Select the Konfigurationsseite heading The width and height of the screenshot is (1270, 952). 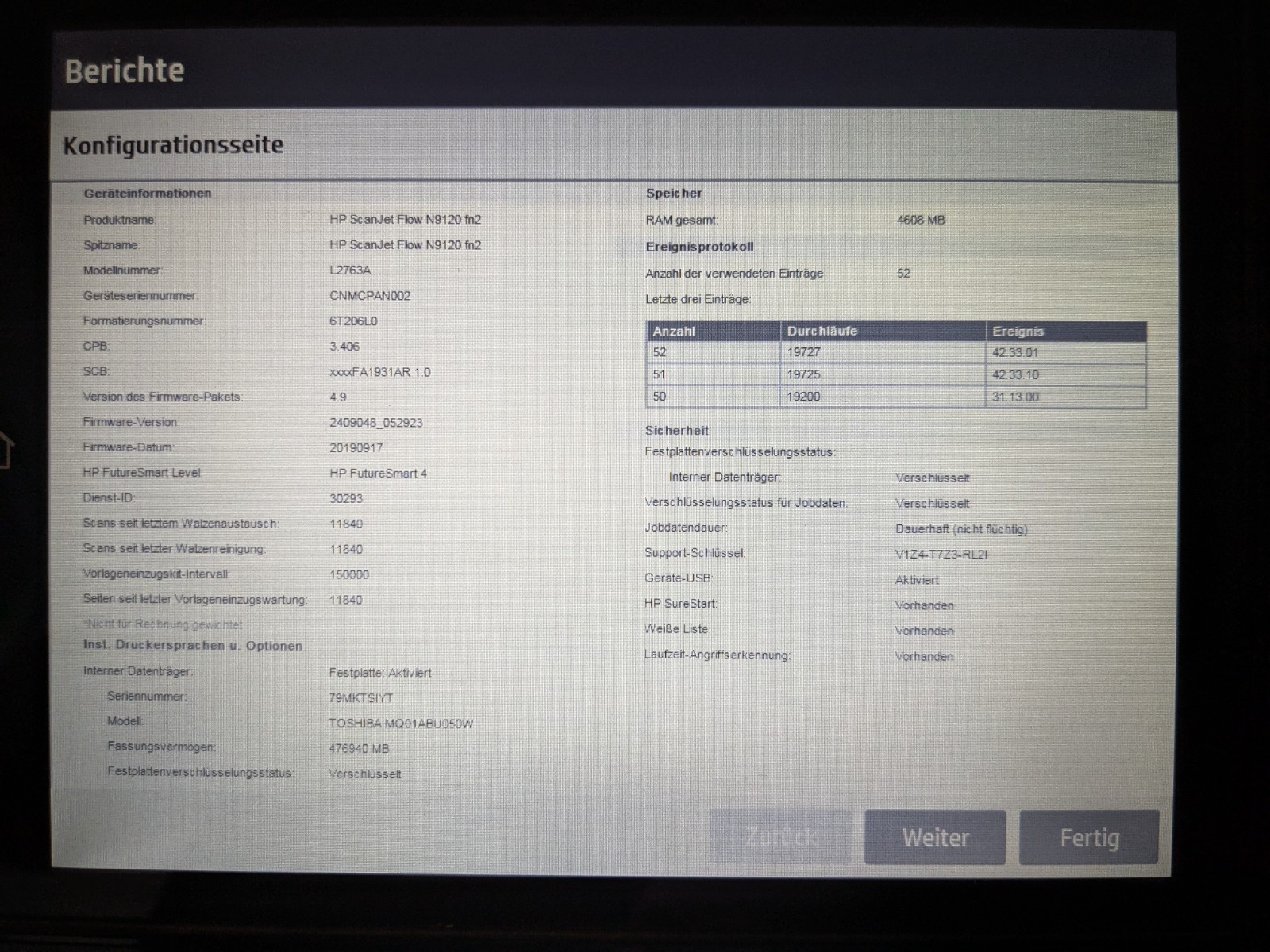173,145
